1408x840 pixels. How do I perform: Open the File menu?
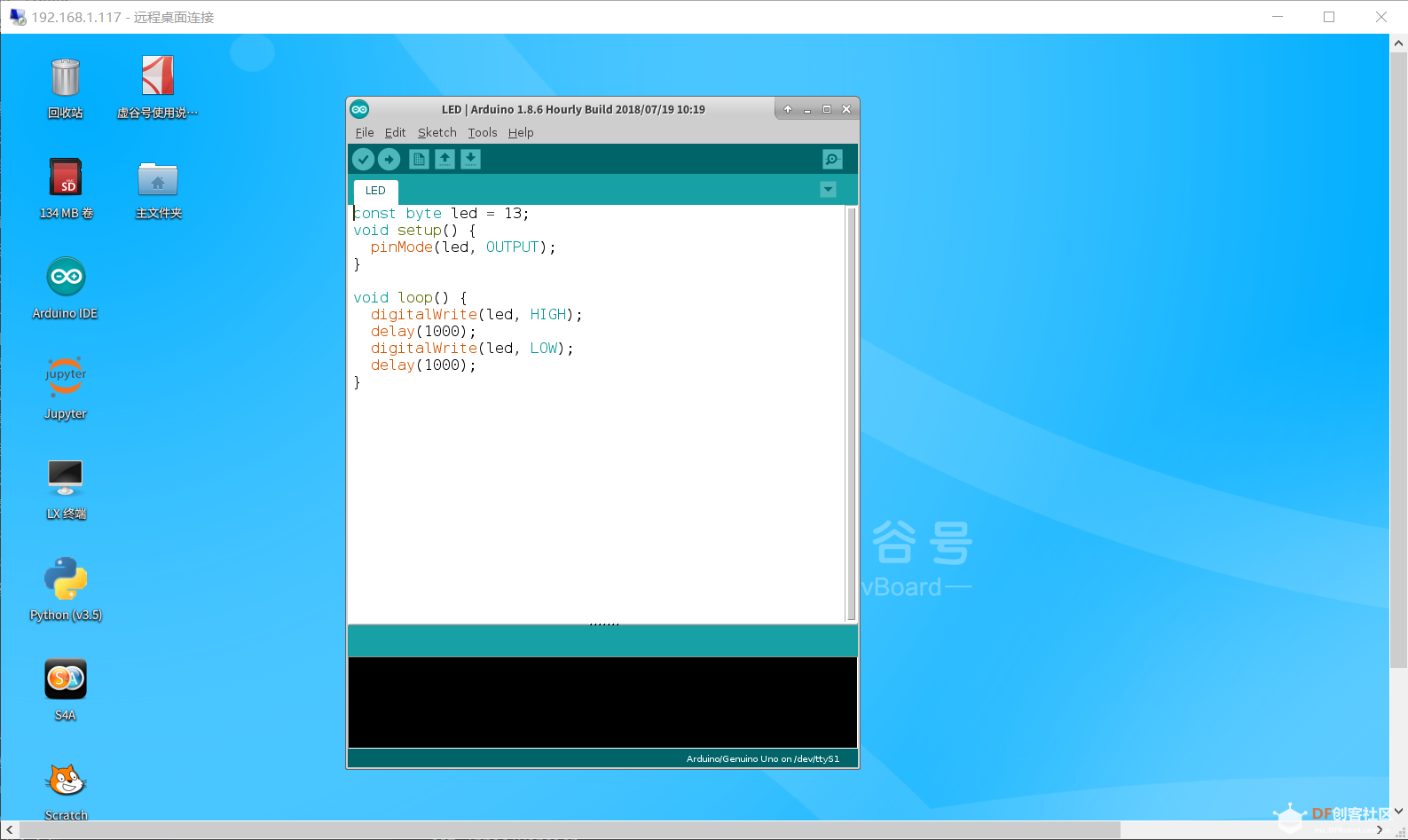[x=364, y=132]
